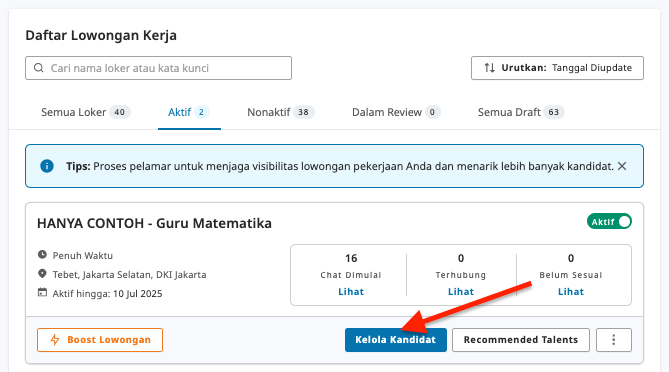Click Lihat under Chat Dimulai
The width and height of the screenshot is (669, 372).
click(x=351, y=292)
